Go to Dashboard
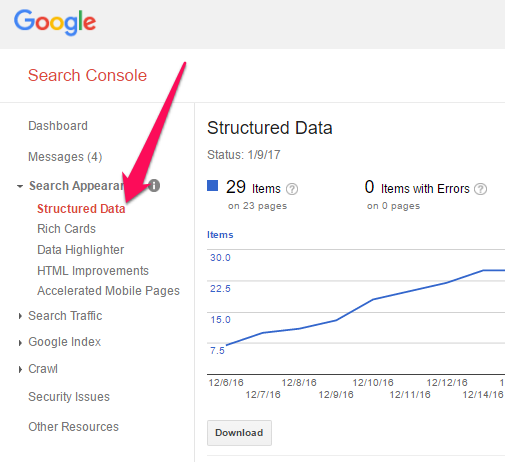The height and width of the screenshot is (462, 505). click(x=58, y=126)
